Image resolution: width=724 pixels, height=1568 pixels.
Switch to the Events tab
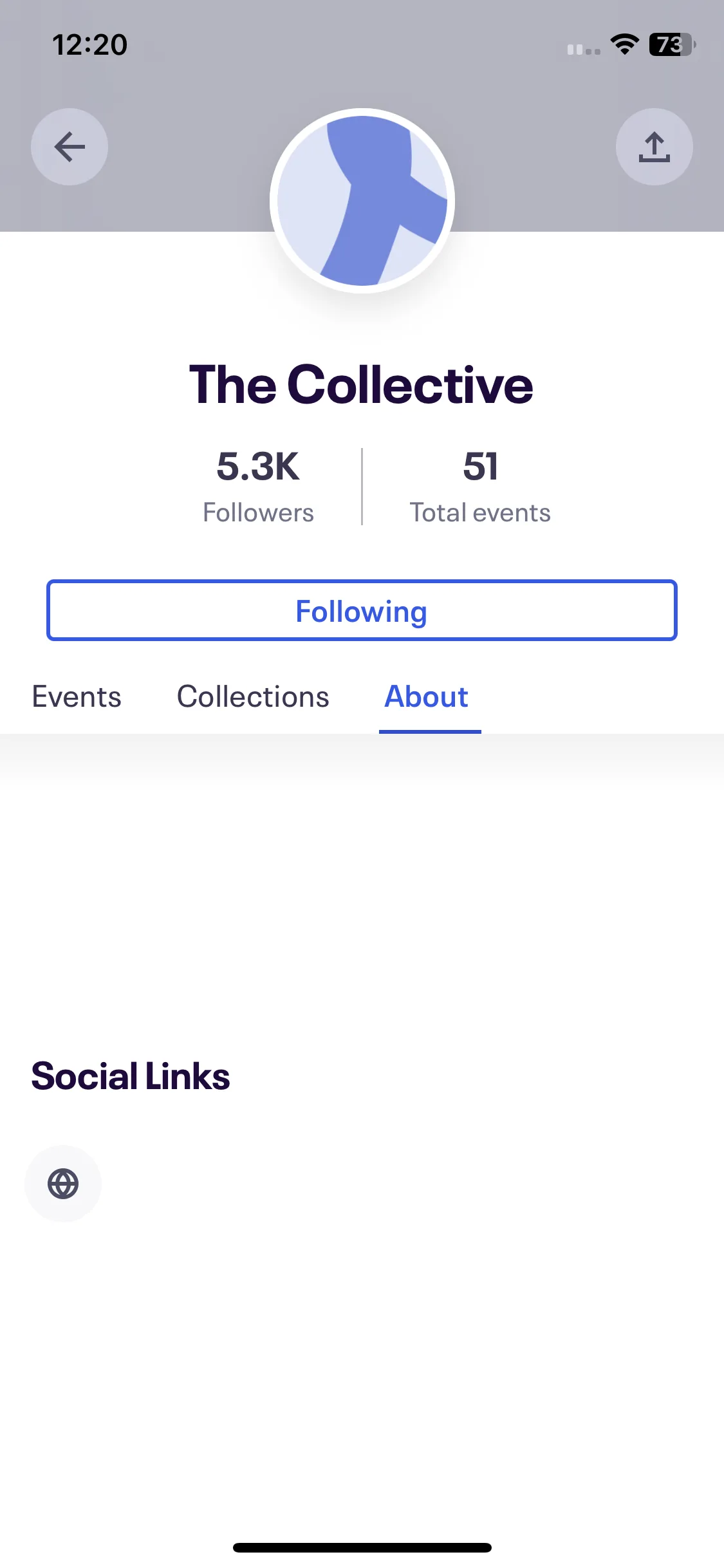[x=77, y=696]
